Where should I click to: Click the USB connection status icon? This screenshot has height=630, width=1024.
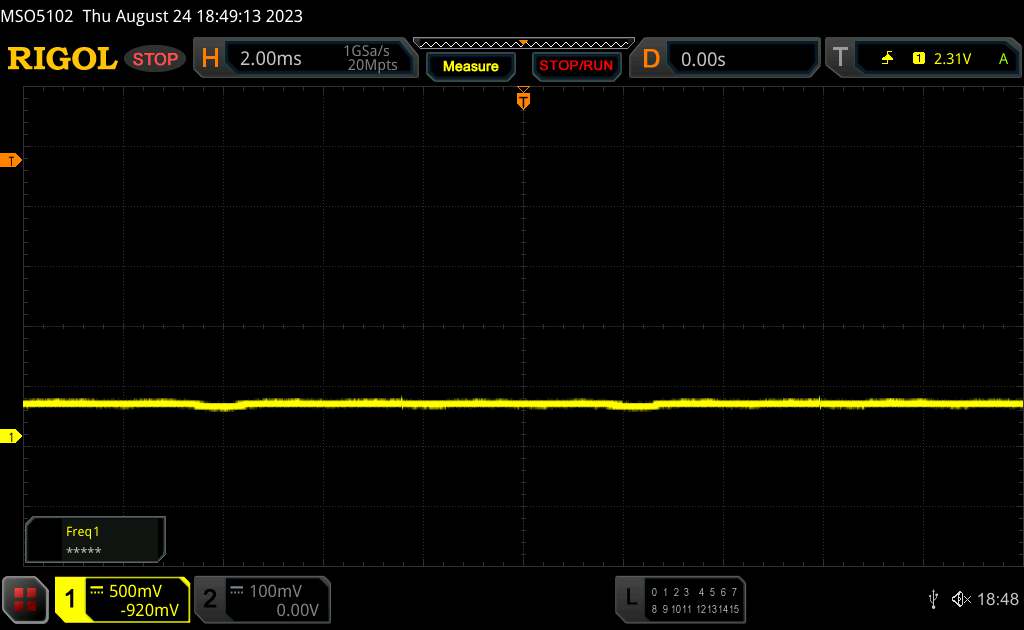[933, 598]
